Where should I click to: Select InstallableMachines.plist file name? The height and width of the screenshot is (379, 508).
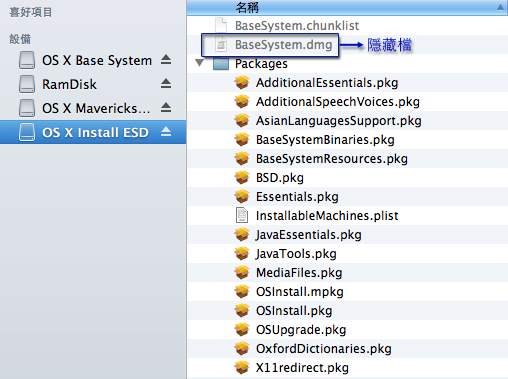point(327,216)
